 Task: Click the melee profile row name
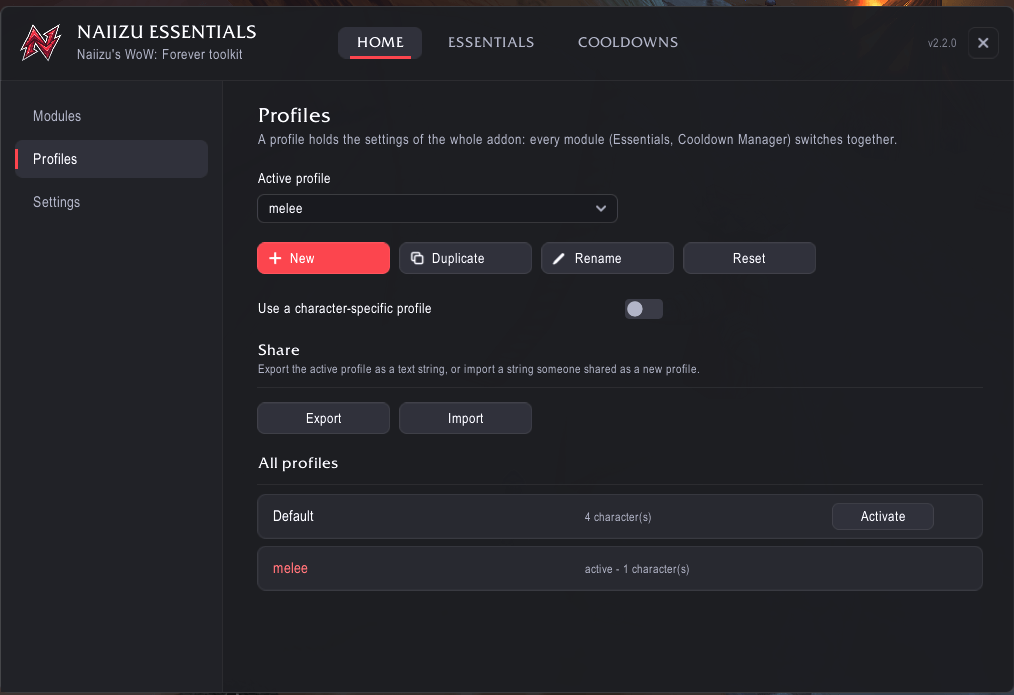[290, 568]
